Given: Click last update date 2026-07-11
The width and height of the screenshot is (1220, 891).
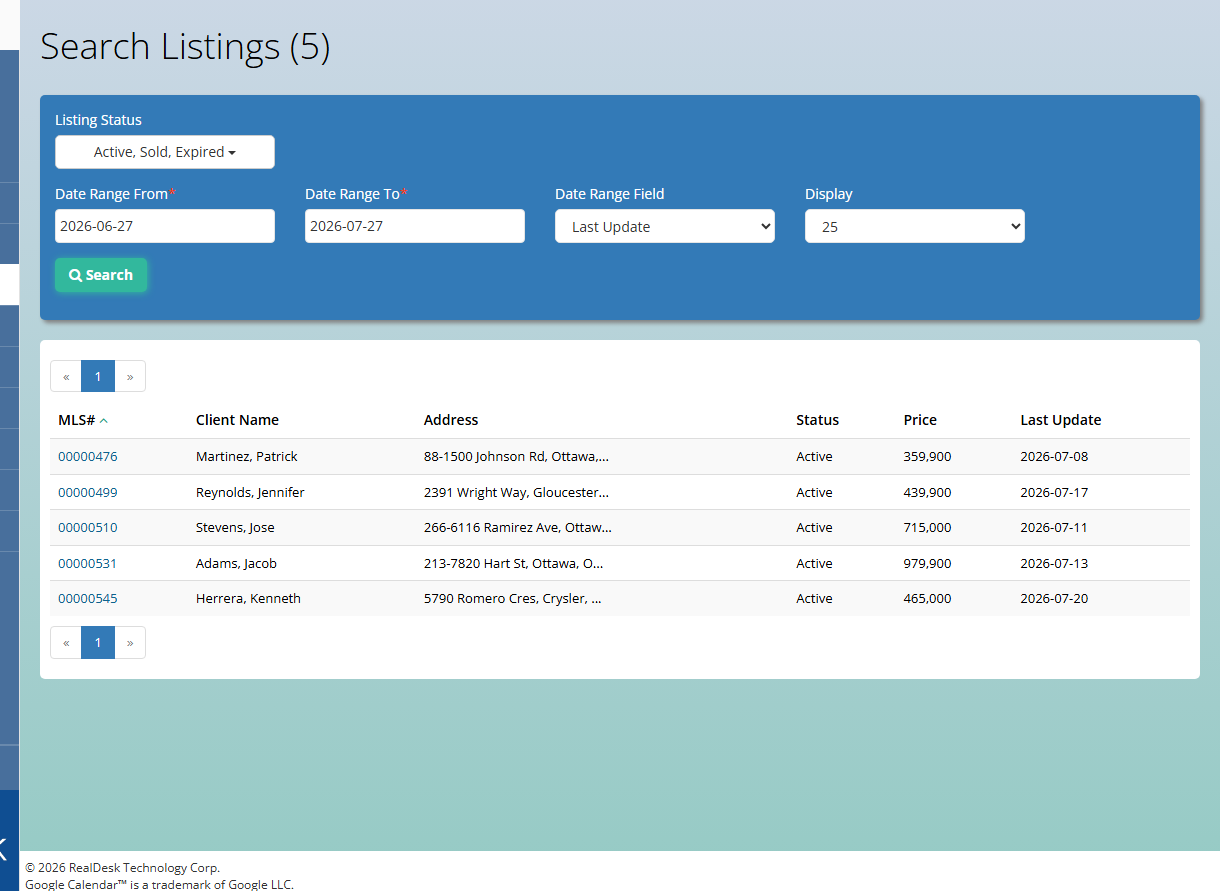Looking at the screenshot, I should (1054, 527).
